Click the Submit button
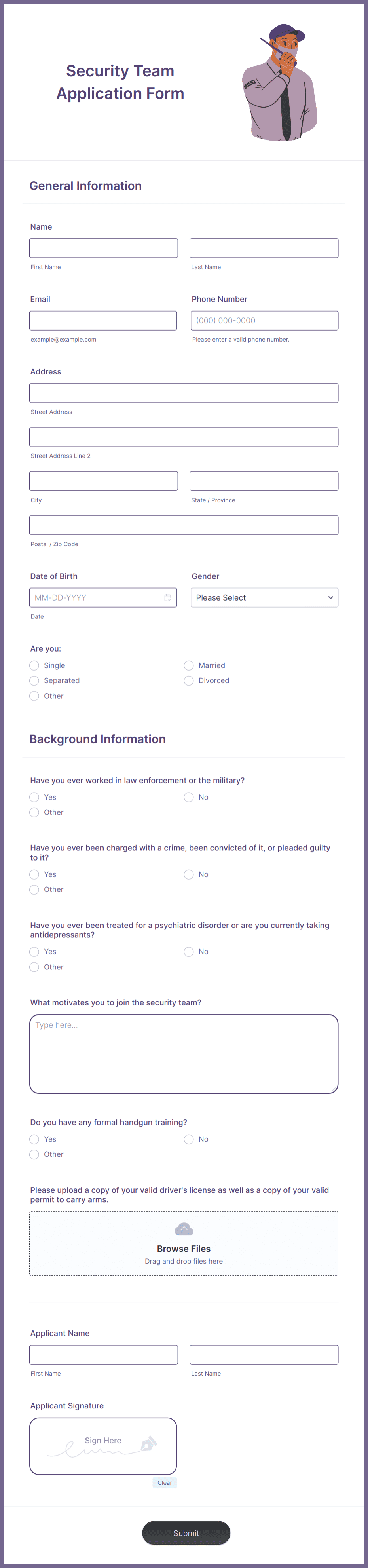This screenshot has height=1568, width=368. tap(186, 1533)
